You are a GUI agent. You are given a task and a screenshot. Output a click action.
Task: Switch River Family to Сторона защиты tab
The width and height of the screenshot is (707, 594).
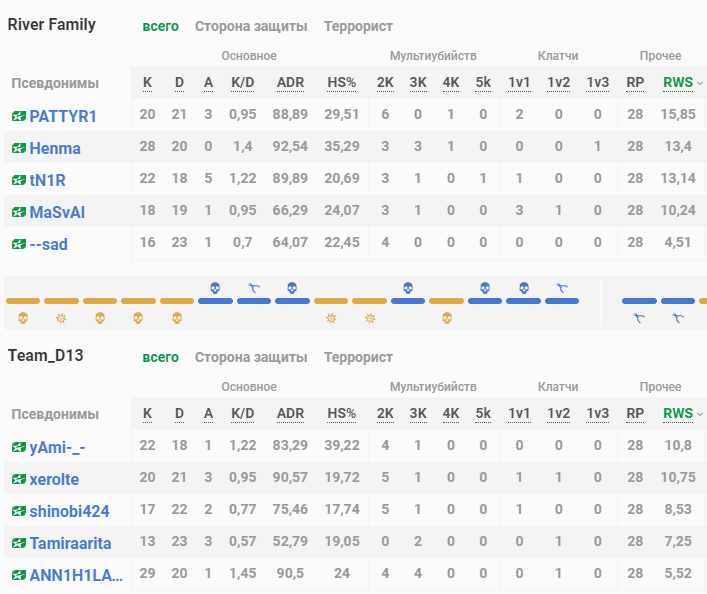pos(251,26)
